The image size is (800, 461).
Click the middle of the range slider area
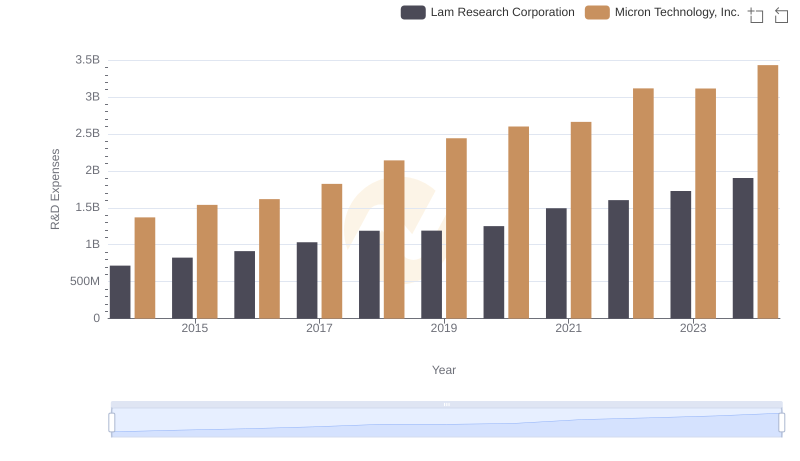click(446, 423)
